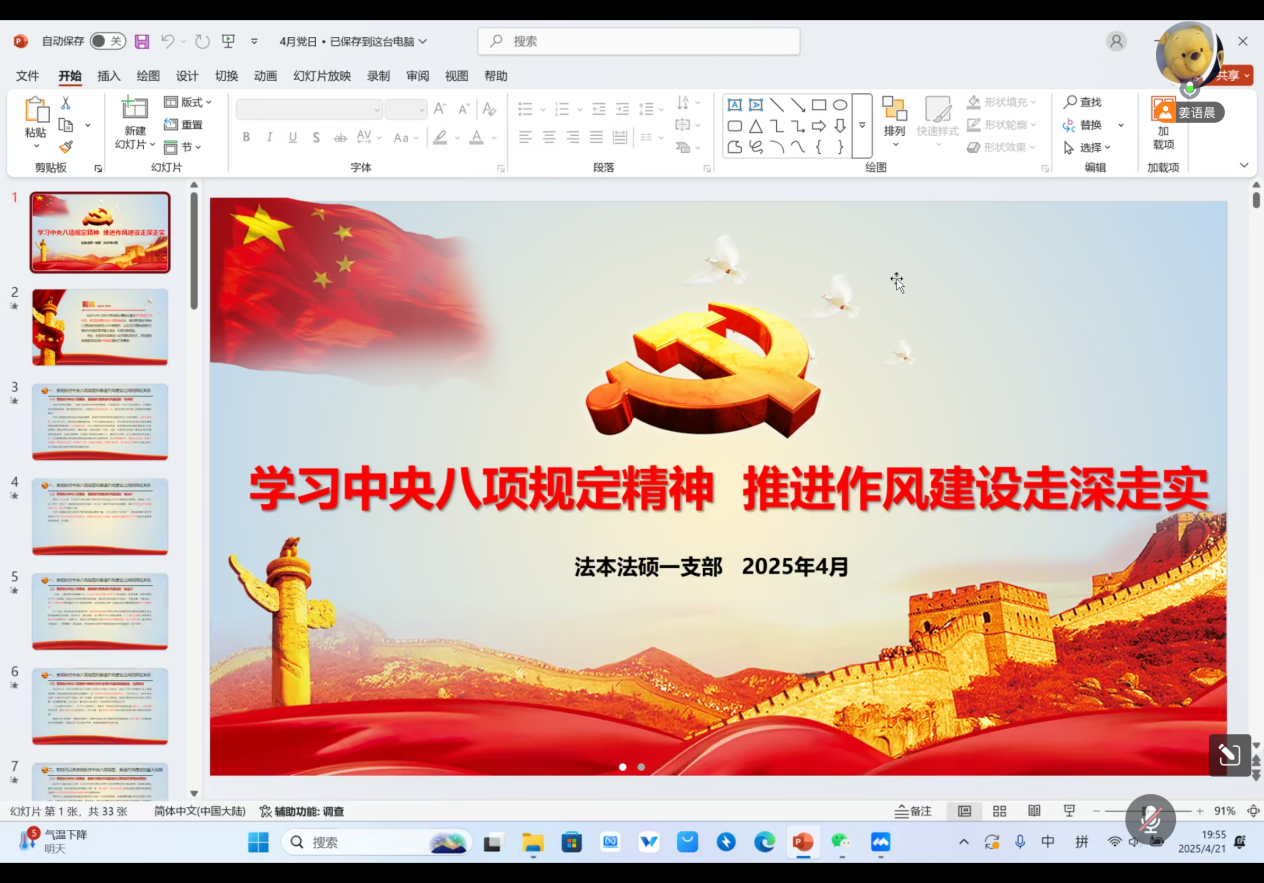Viewport: 1264px width, 883px height.
Task: Toggle the 自动保存 AutoSave switch
Action: point(106,41)
